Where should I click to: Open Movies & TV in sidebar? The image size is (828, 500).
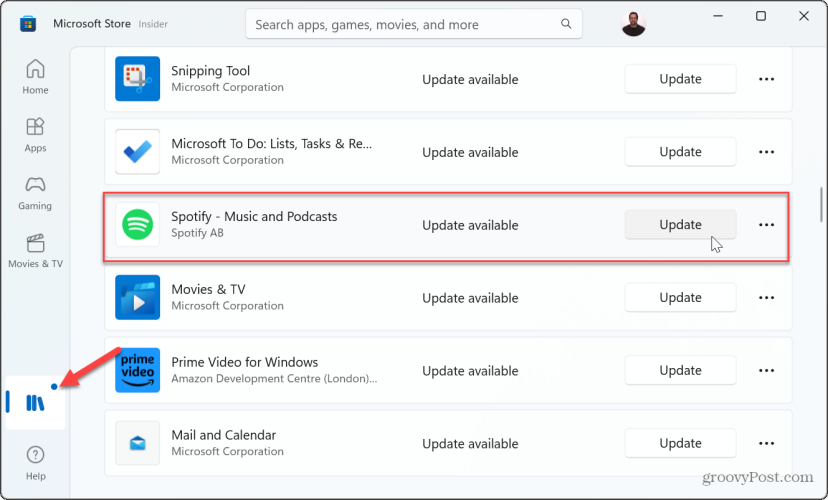pos(35,251)
